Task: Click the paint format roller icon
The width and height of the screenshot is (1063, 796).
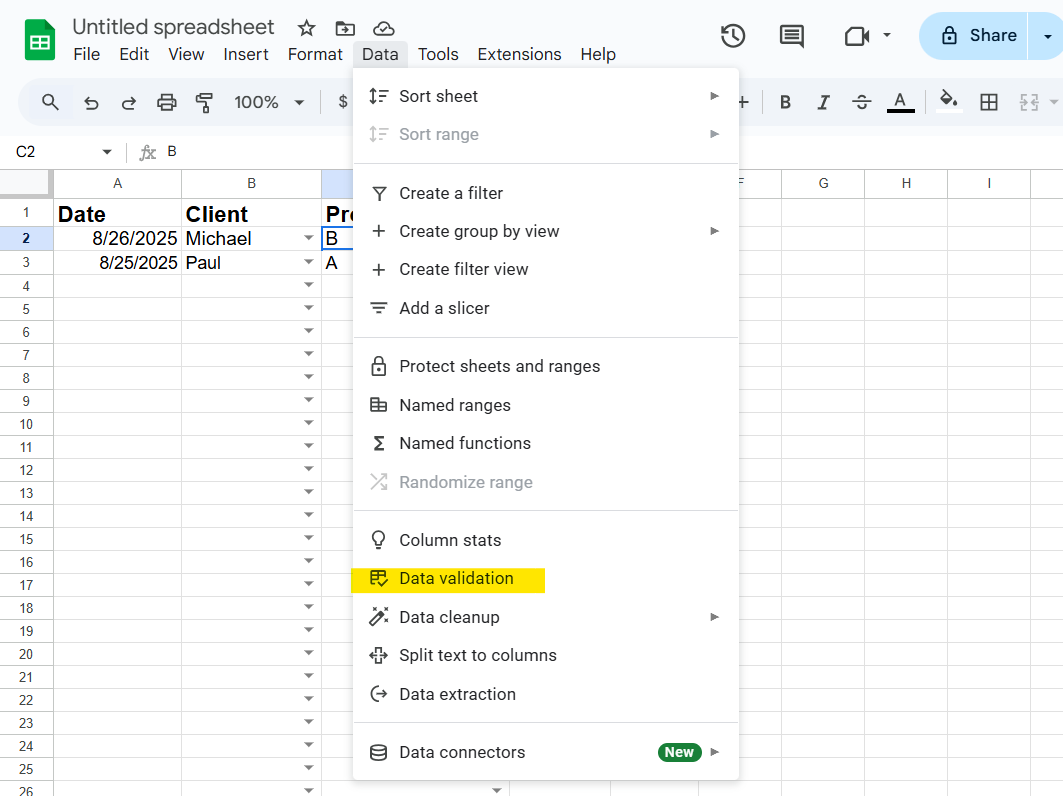Action: (x=205, y=102)
